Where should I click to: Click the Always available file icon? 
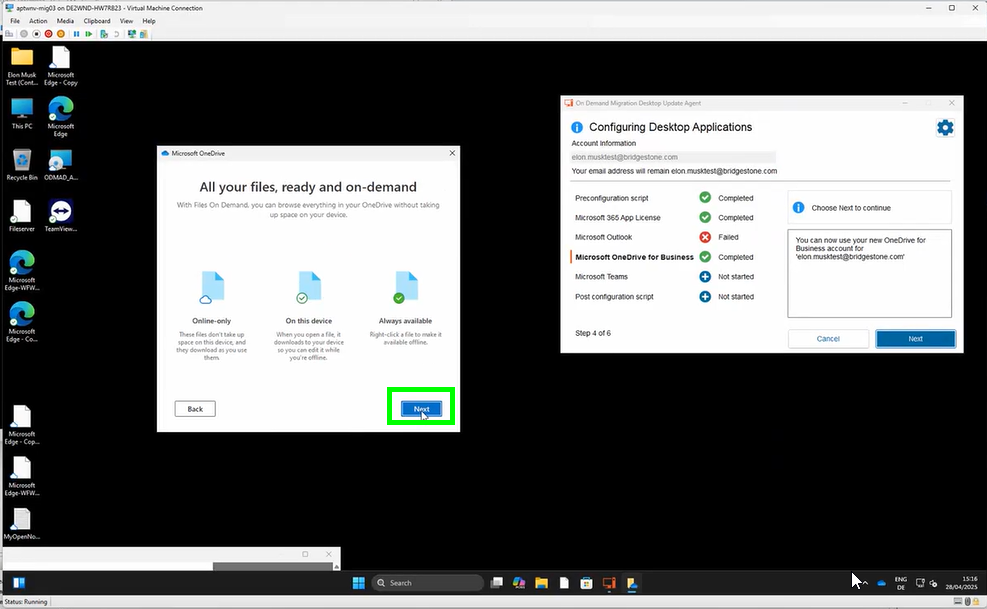[x=405, y=288]
